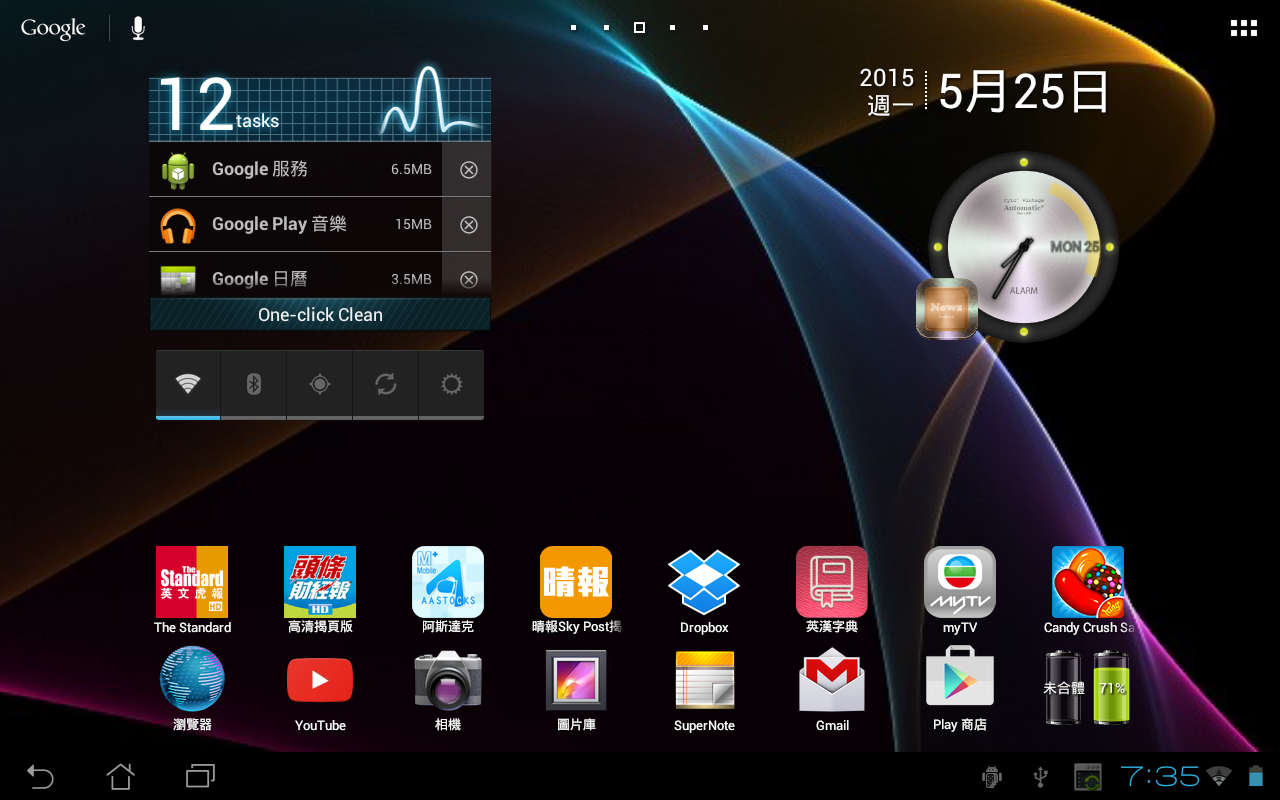Tap the One-click Clean button
Image resolution: width=1280 pixels, height=800 pixels.
[x=320, y=314]
